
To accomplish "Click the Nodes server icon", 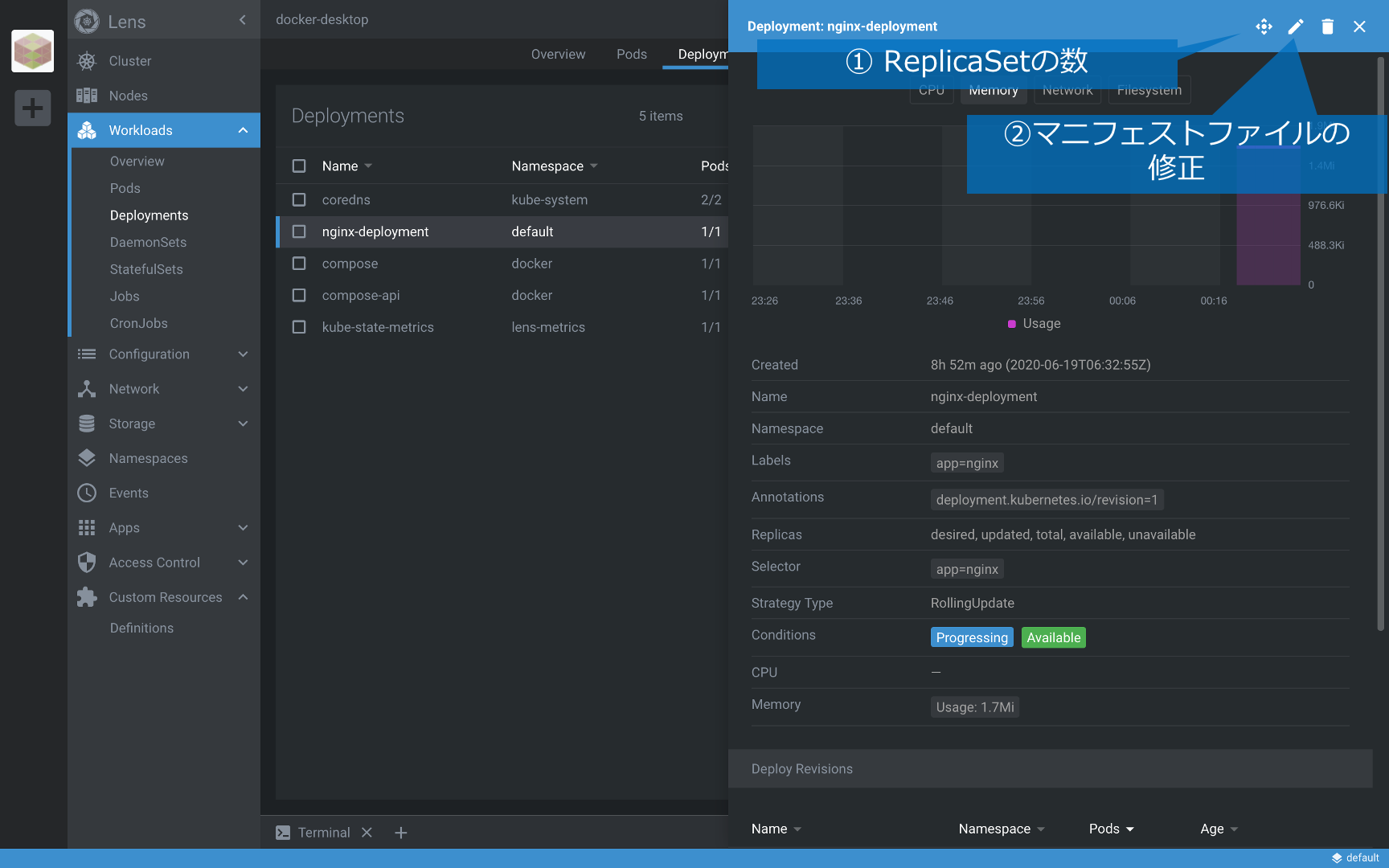I will [87, 96].
